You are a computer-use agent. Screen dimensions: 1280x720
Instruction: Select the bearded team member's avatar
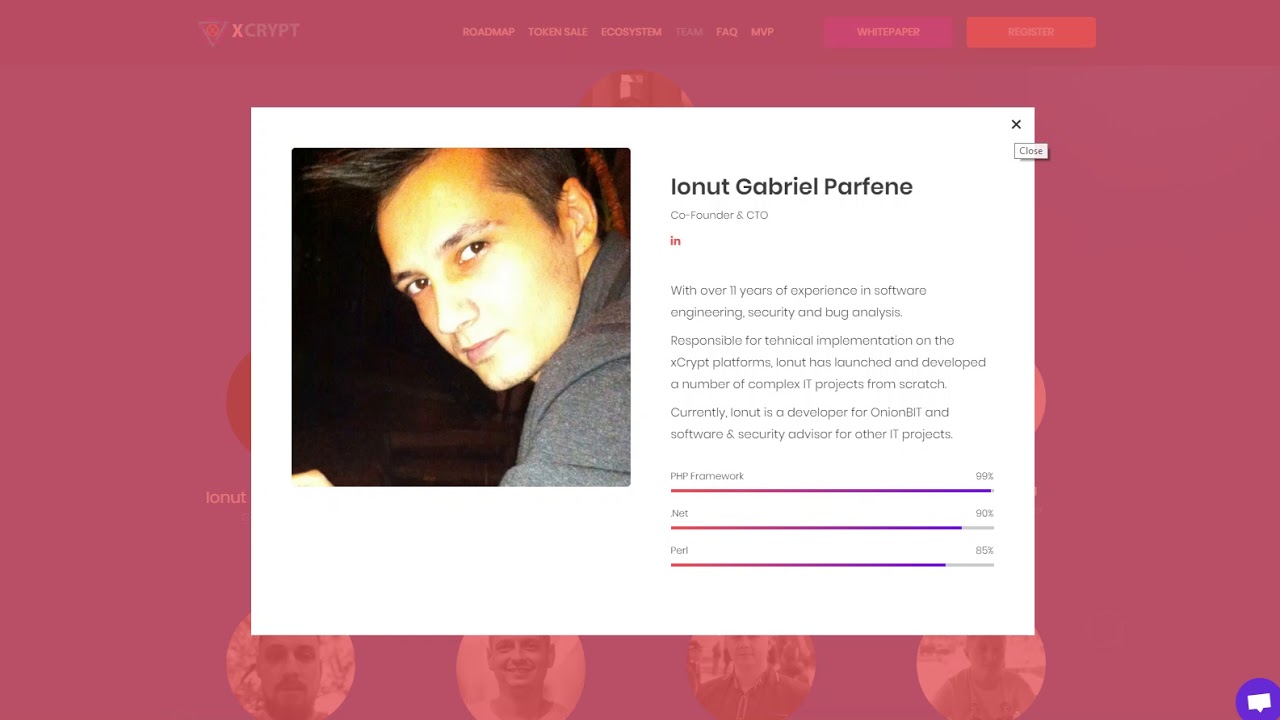pos(291,665)
